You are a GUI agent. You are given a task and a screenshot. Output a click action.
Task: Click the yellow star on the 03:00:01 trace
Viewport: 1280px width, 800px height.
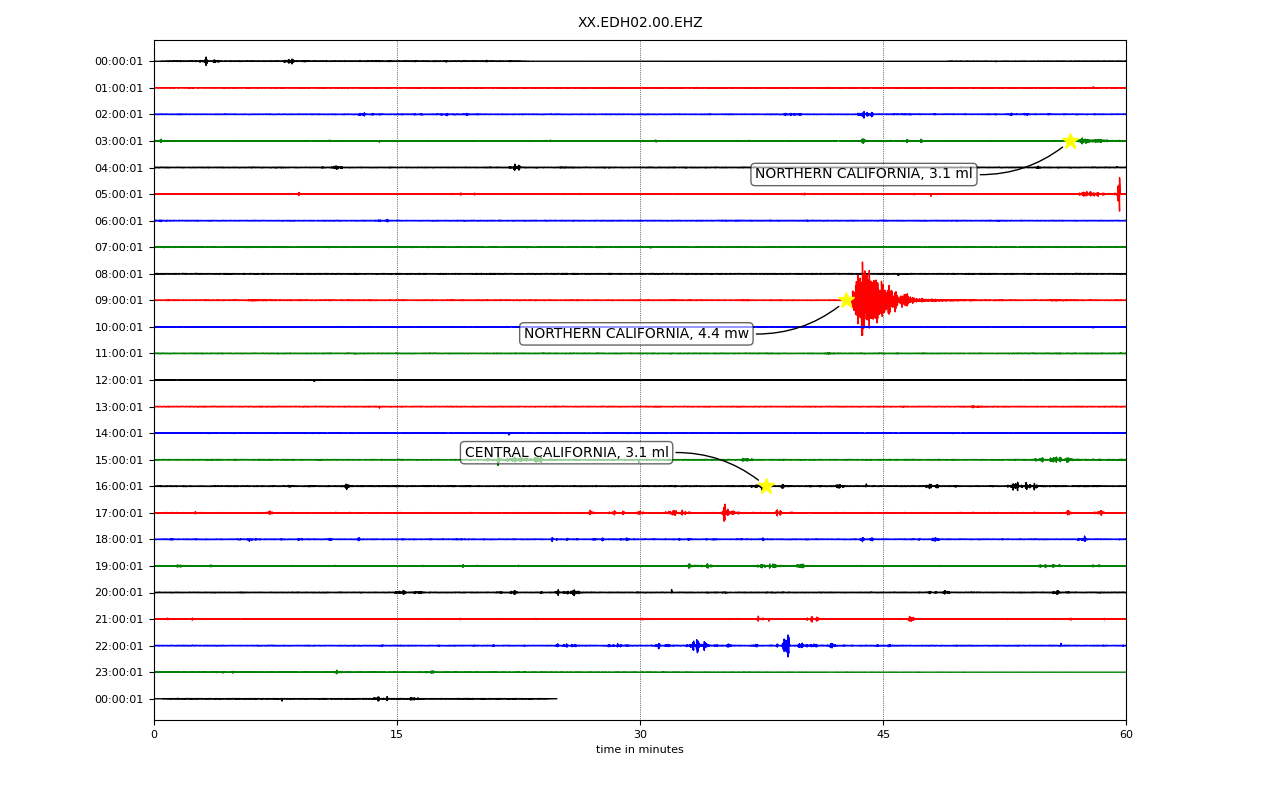click(x=1070, y=141)
